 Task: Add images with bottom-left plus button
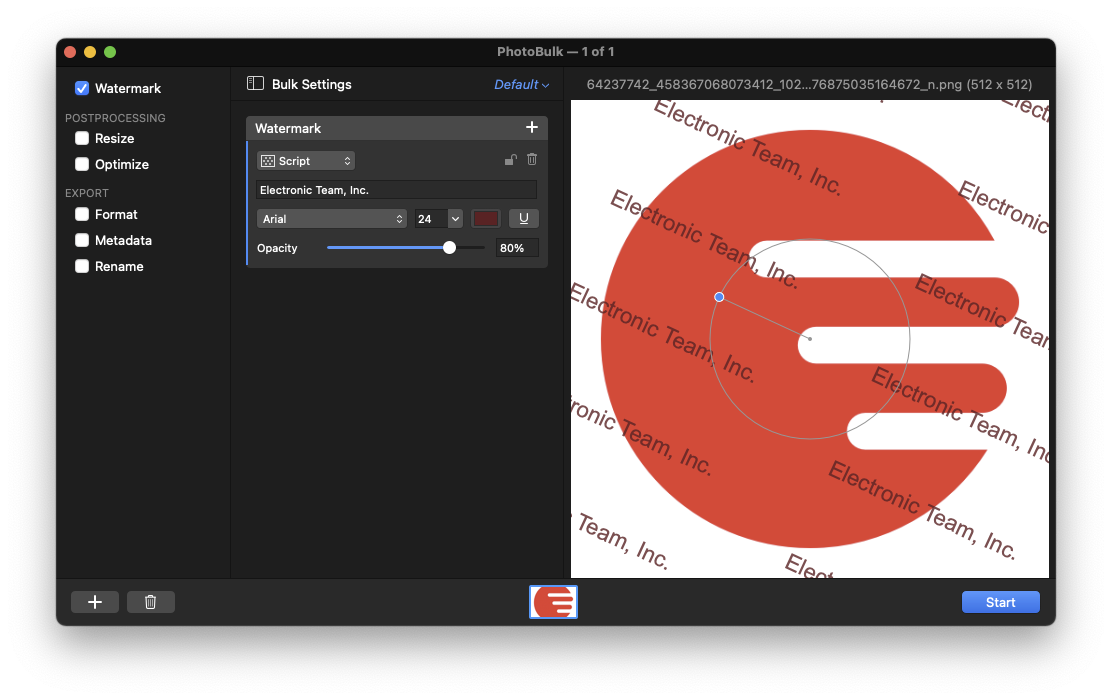[x=95, y=602]
